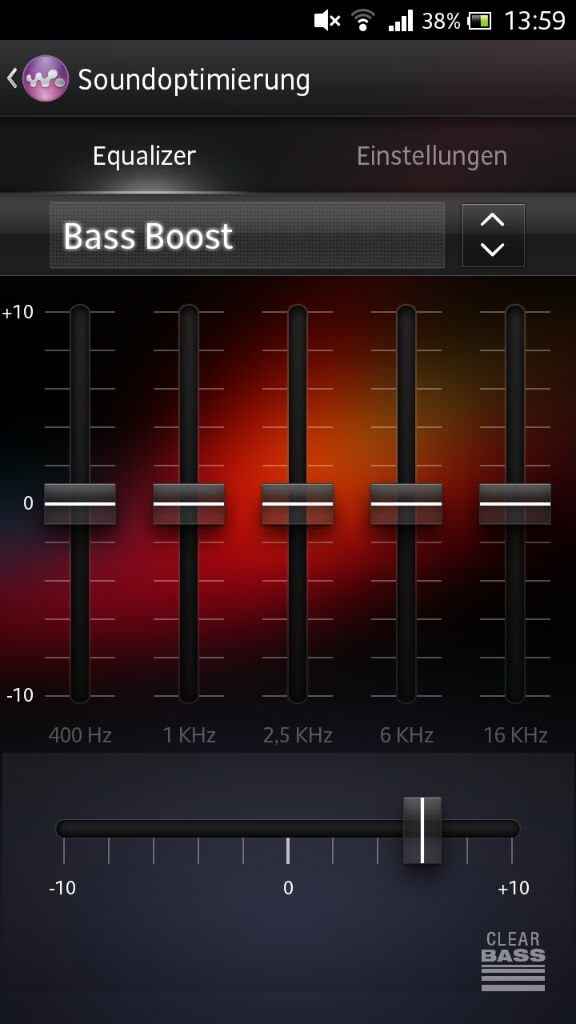Click the 2,5 KHz slider handle
The image size is (576, 1024).
pyautogui.click(x=297, y=504)
